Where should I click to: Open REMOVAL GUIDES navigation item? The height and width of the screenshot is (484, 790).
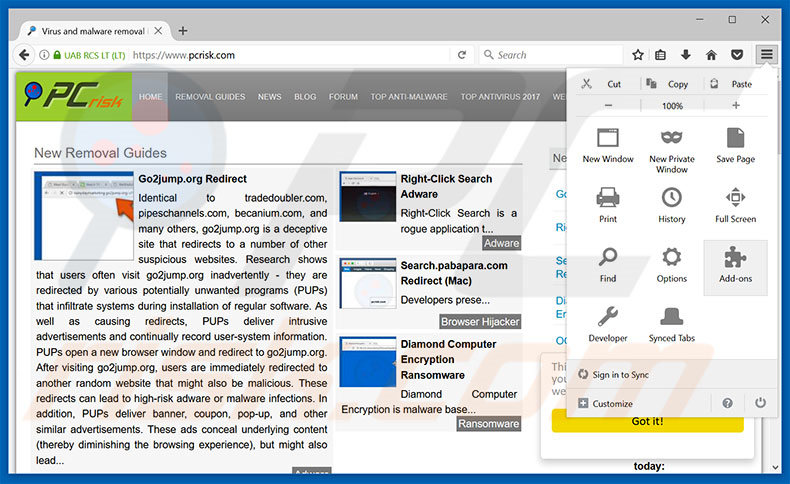210,97
